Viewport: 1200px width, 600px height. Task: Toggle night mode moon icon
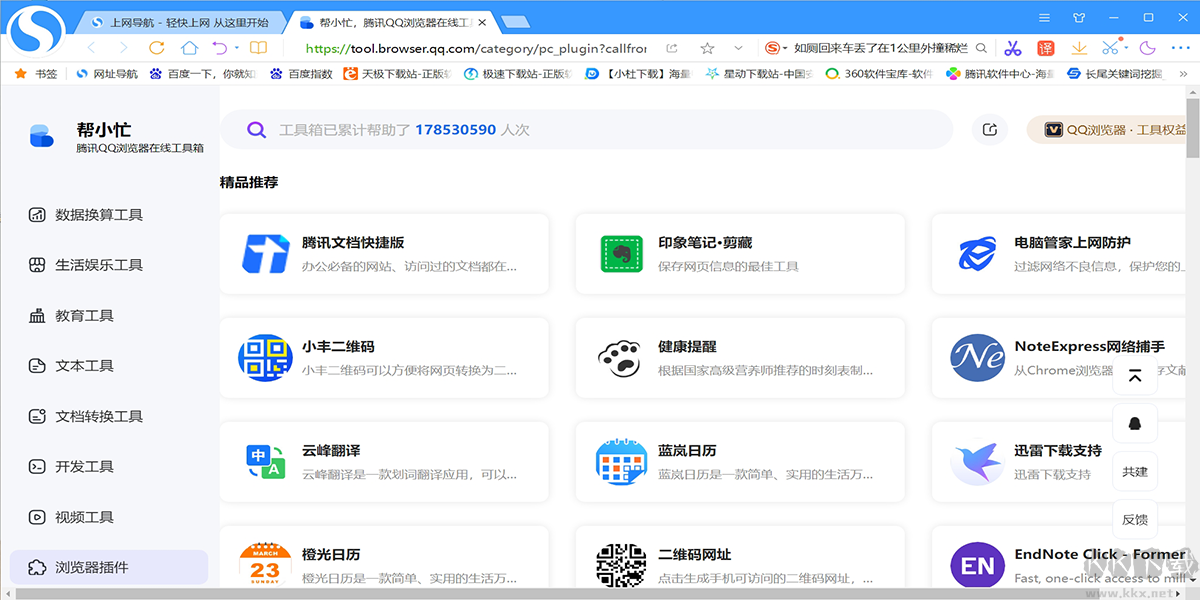(x=1147, y=47)
